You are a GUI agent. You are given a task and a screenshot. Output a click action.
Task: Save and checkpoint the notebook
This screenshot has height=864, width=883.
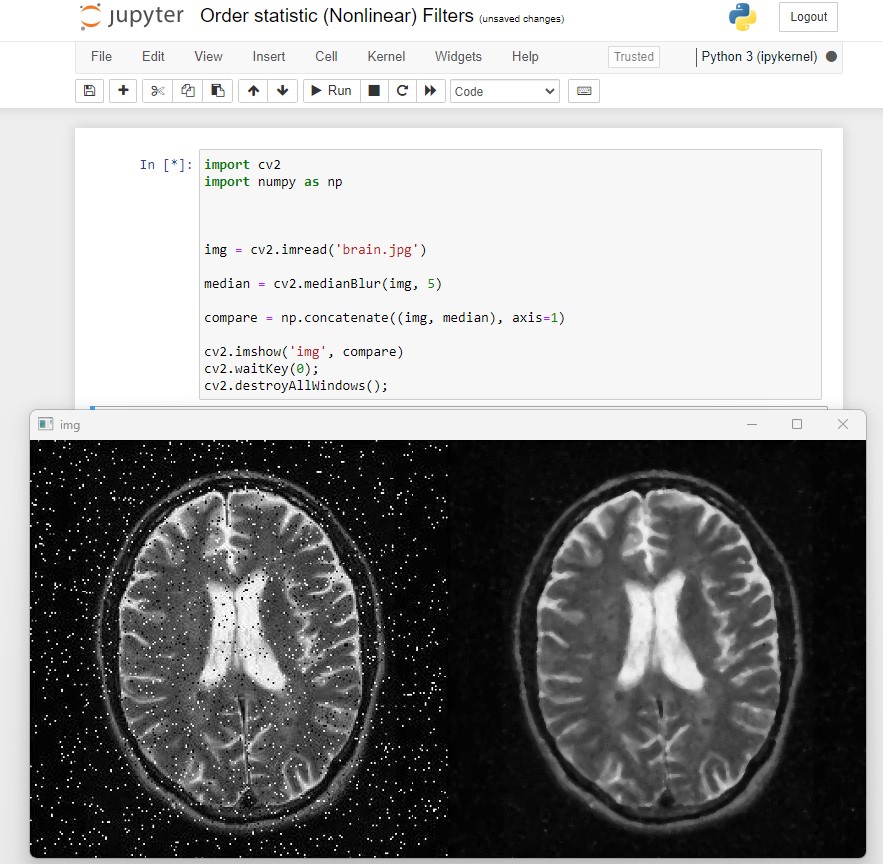pos(90,91)
